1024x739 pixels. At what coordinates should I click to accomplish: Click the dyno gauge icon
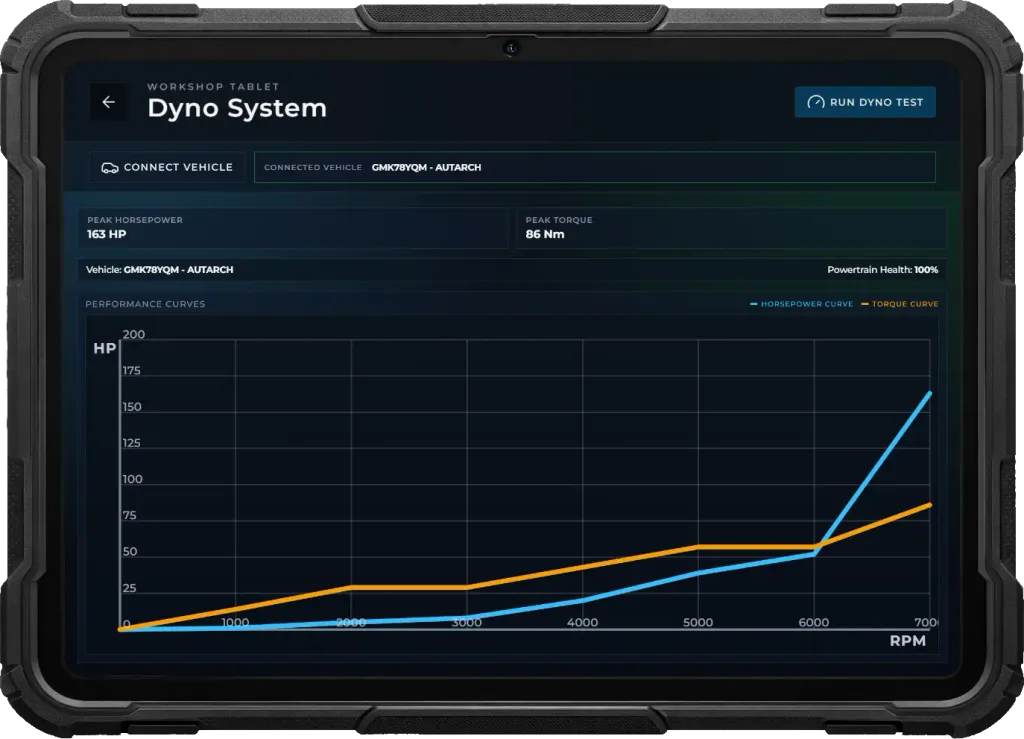816,102
